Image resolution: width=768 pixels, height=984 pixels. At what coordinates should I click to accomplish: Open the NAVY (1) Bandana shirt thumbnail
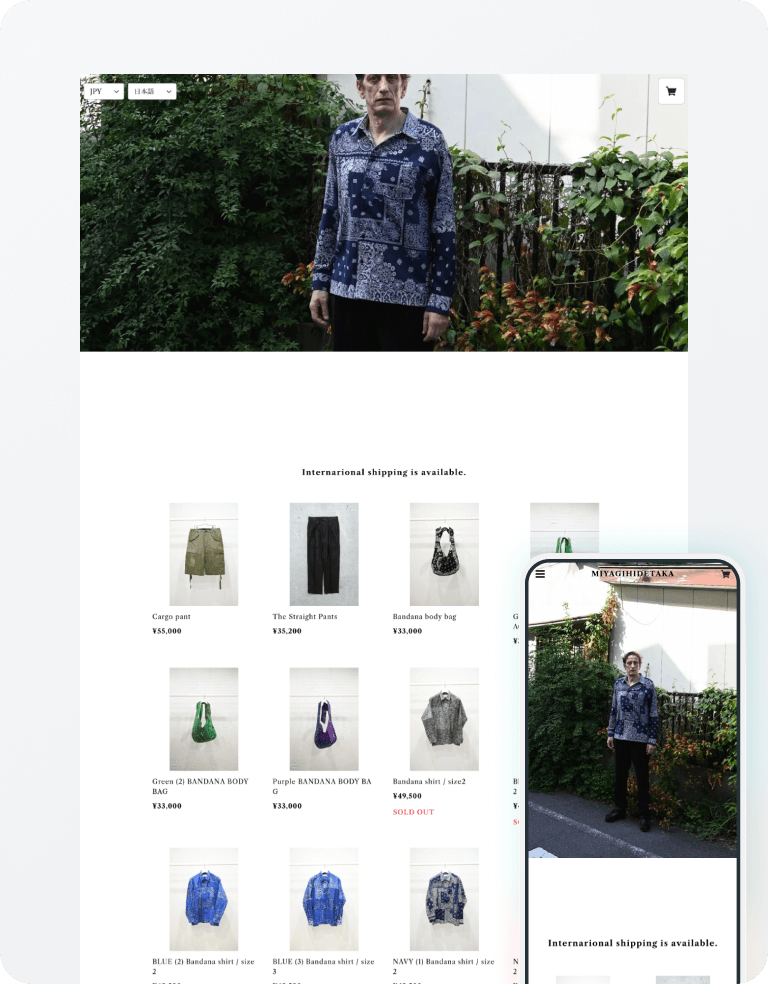tap(444, 899)
